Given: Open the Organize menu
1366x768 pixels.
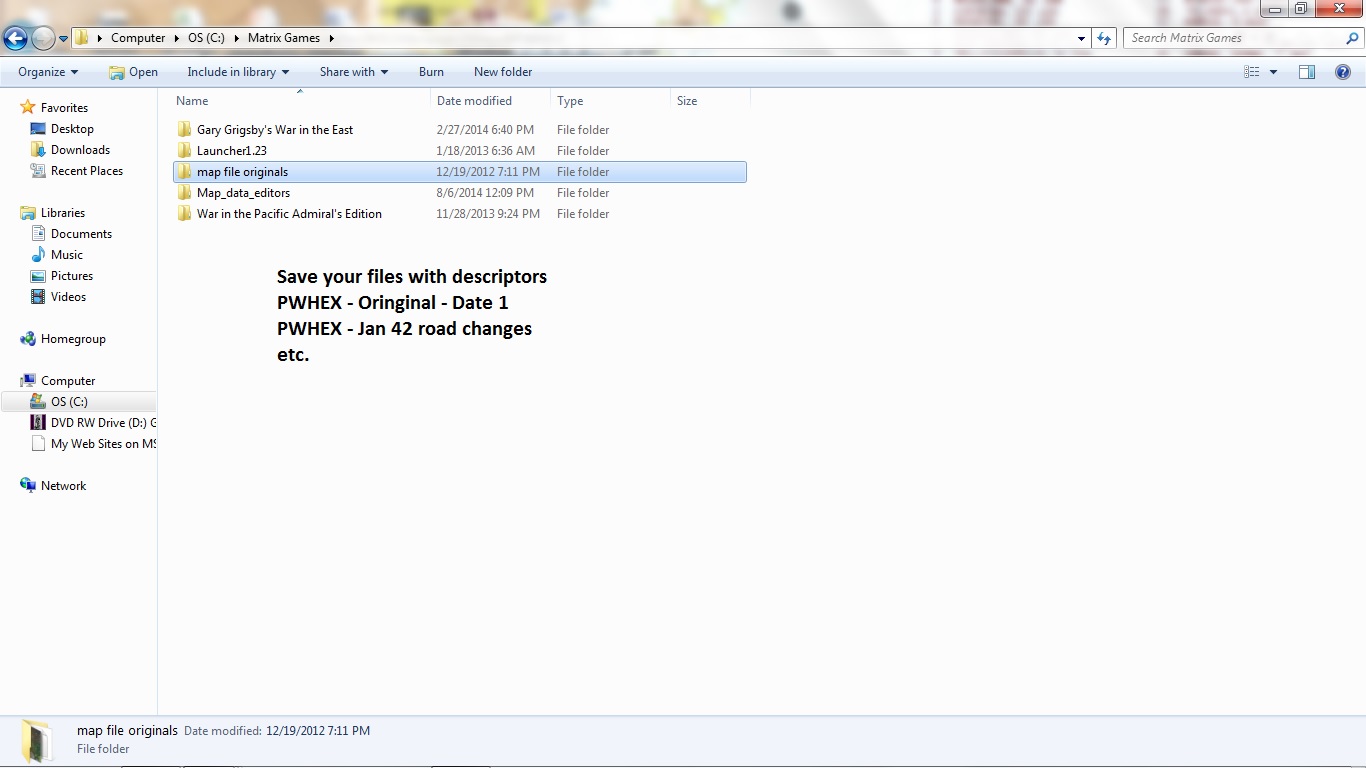Looking at the screenshot, I should tap(48, 72).
